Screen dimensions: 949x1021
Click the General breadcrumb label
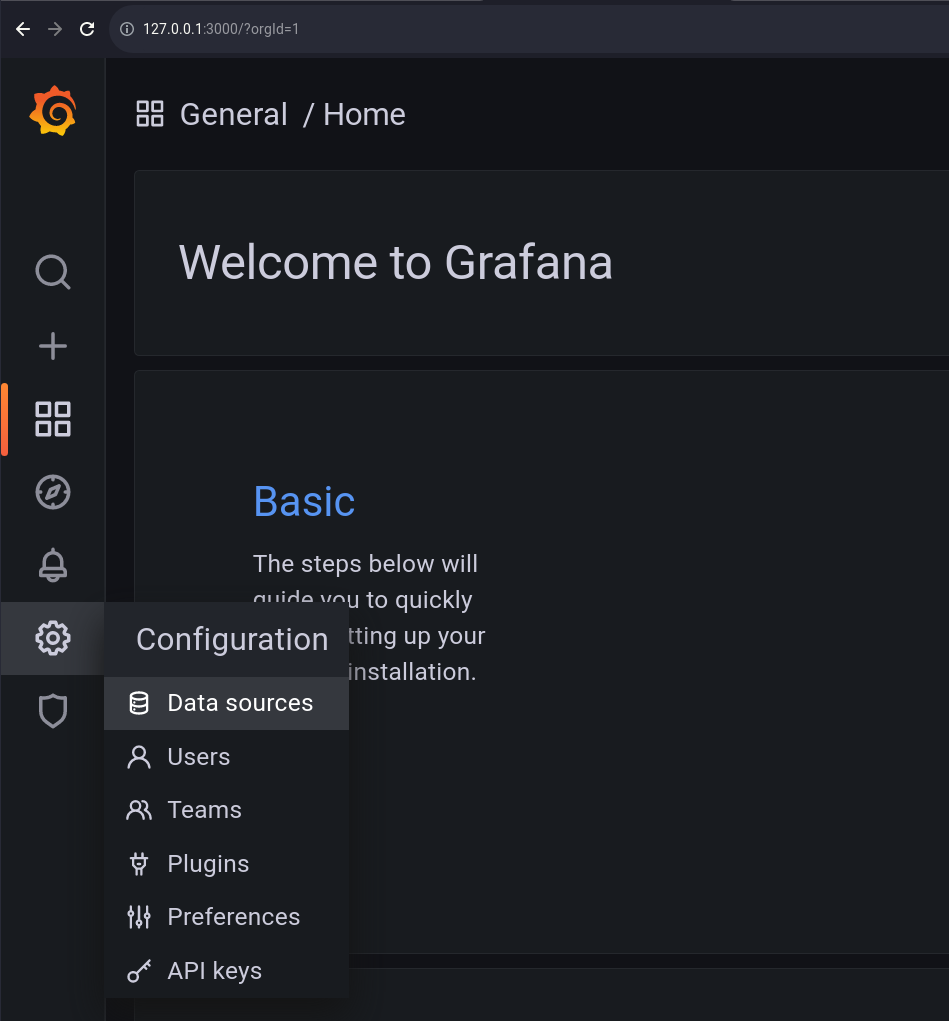[x=233, y=114]
